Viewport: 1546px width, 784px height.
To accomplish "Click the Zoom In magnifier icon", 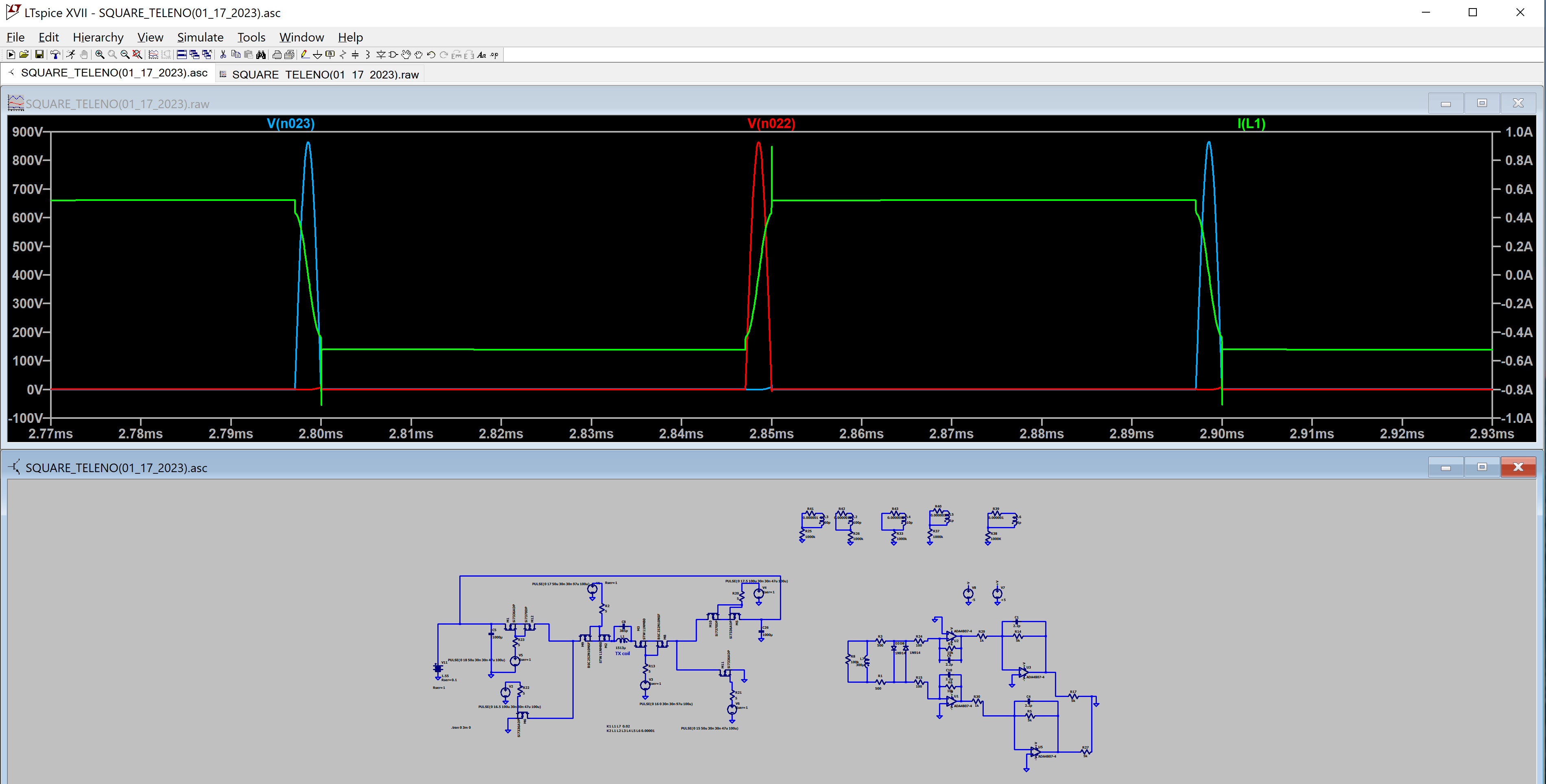I will (100, 54).
